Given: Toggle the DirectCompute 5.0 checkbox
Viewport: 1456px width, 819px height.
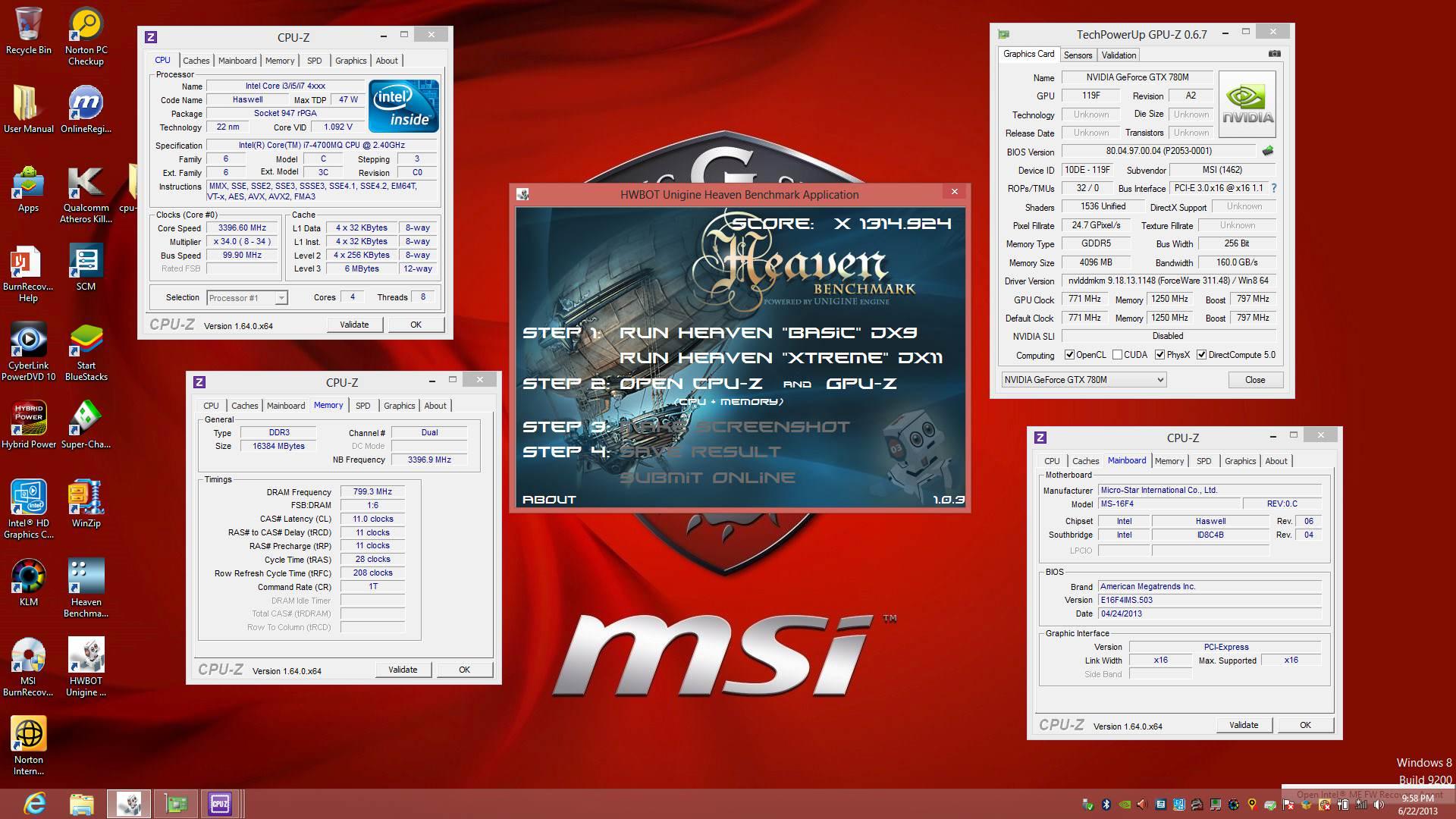Looking at the screenshot, I should tap(1201, 355).
